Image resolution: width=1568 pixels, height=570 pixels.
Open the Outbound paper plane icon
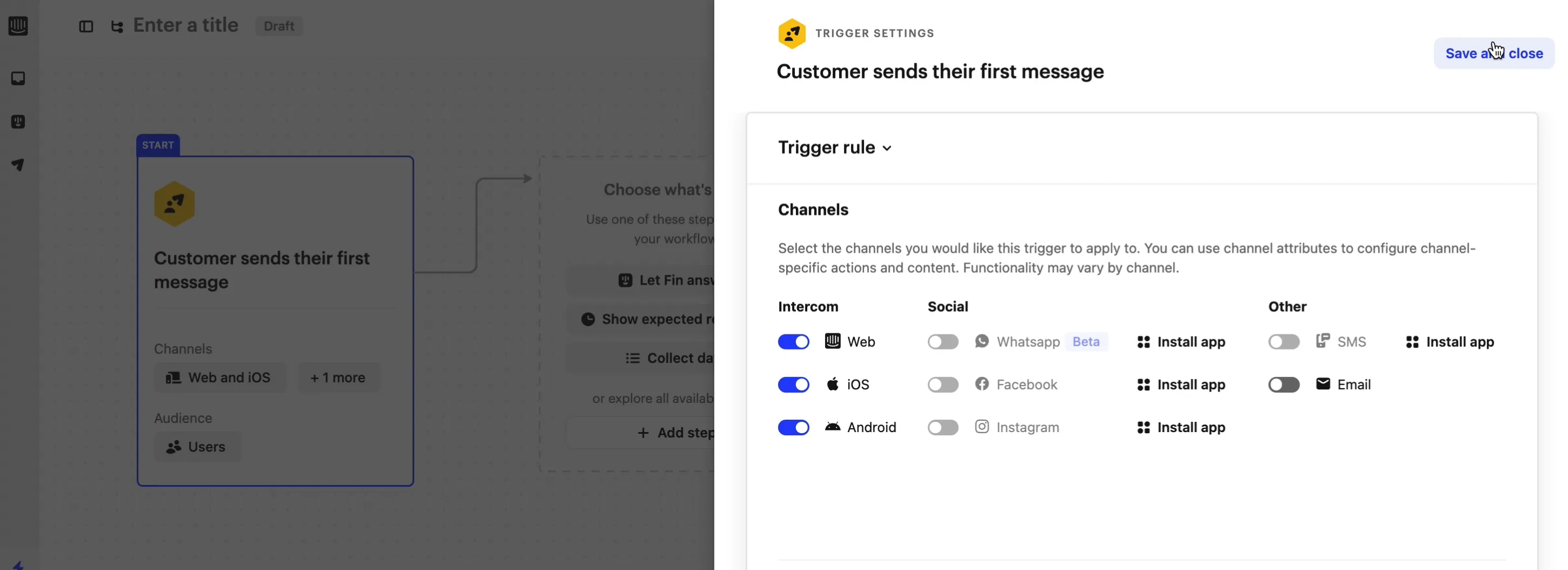point(18,165)
